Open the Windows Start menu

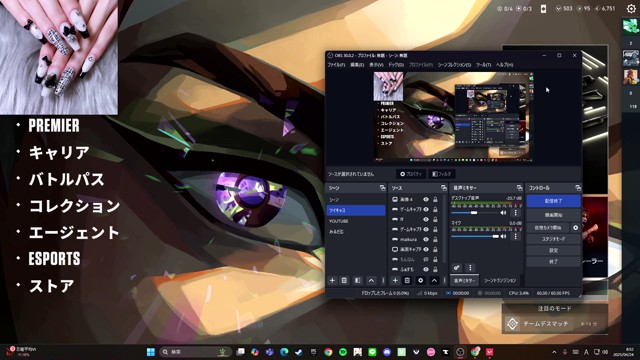(151, 352)
